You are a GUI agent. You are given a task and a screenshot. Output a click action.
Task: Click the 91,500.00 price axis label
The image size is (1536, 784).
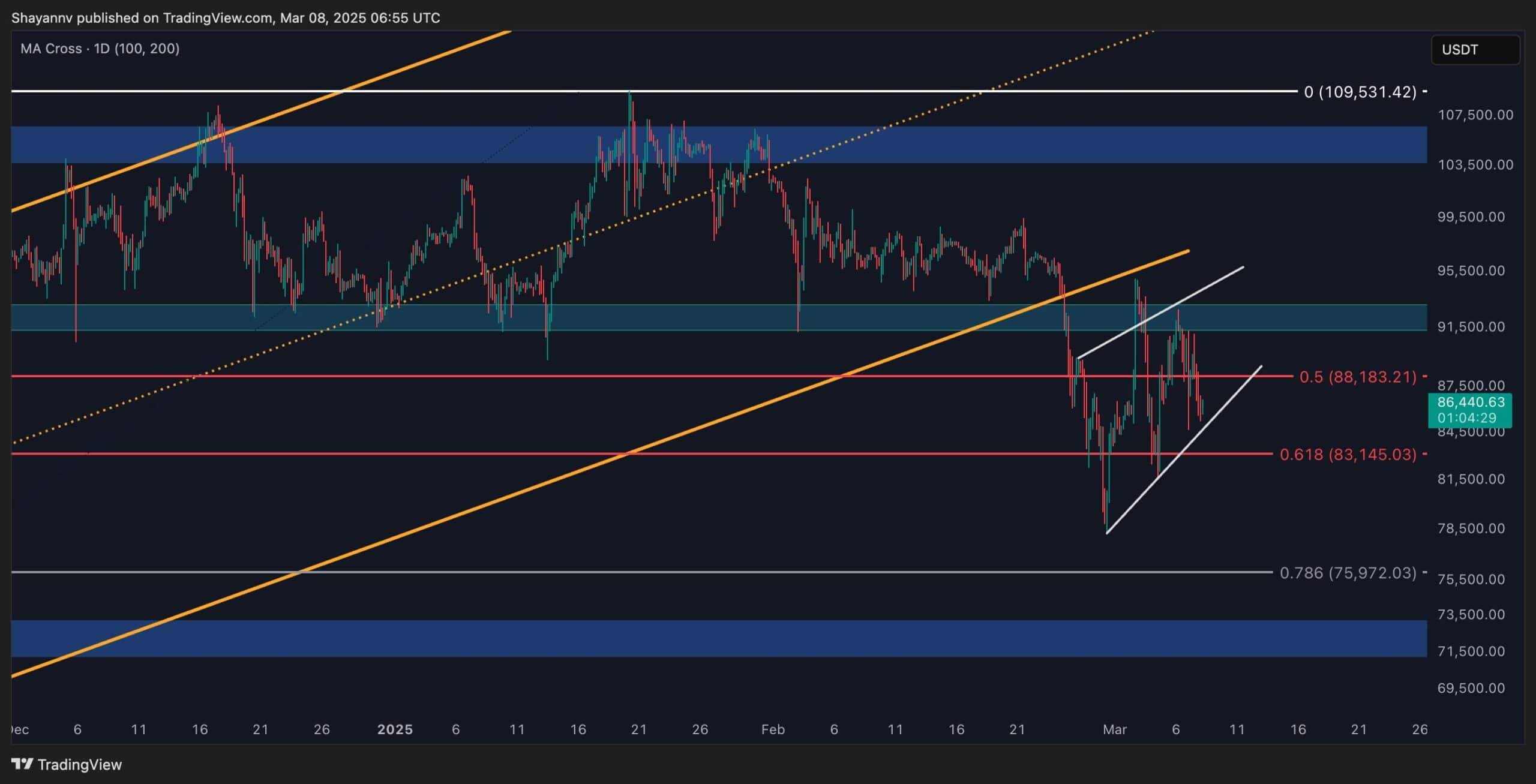point(1471,326)
